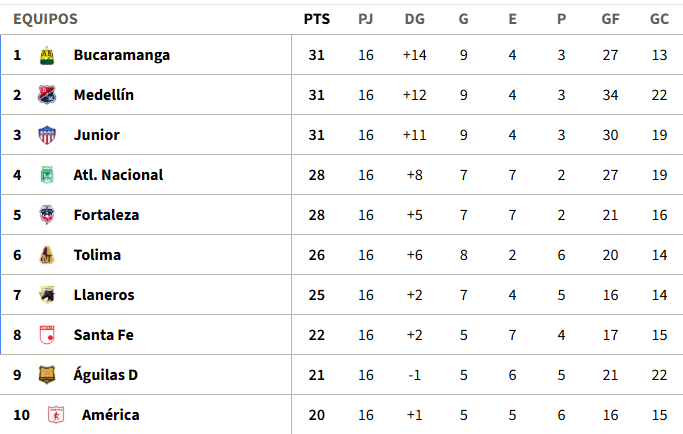Click the Medellín team crest icon
The width and height of the screenshot is (683, 434).
point(46,95)
